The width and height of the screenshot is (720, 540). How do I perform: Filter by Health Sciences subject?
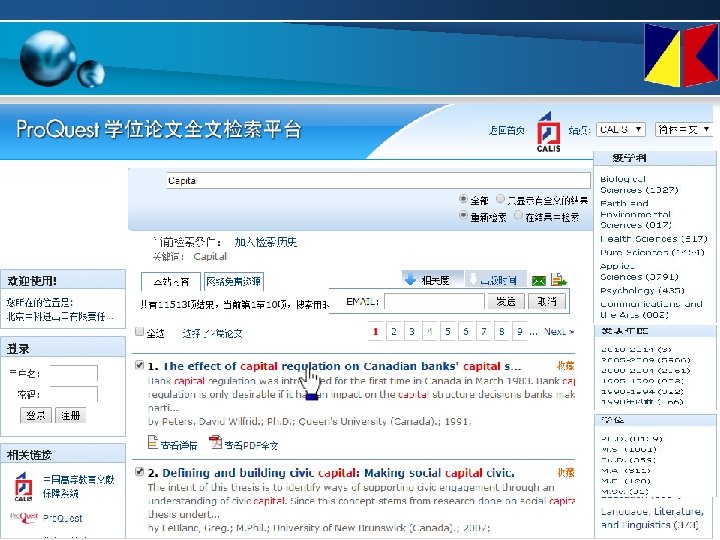pos(653,239)
